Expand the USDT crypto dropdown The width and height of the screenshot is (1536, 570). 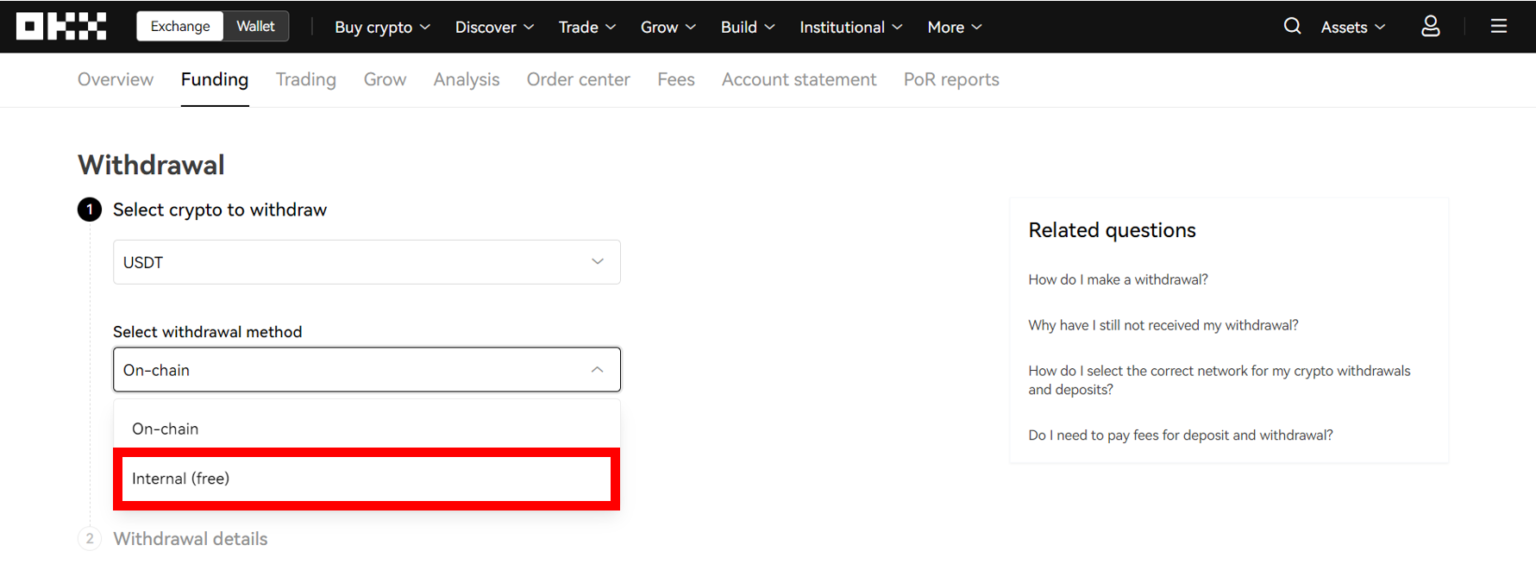click(366, 262)
